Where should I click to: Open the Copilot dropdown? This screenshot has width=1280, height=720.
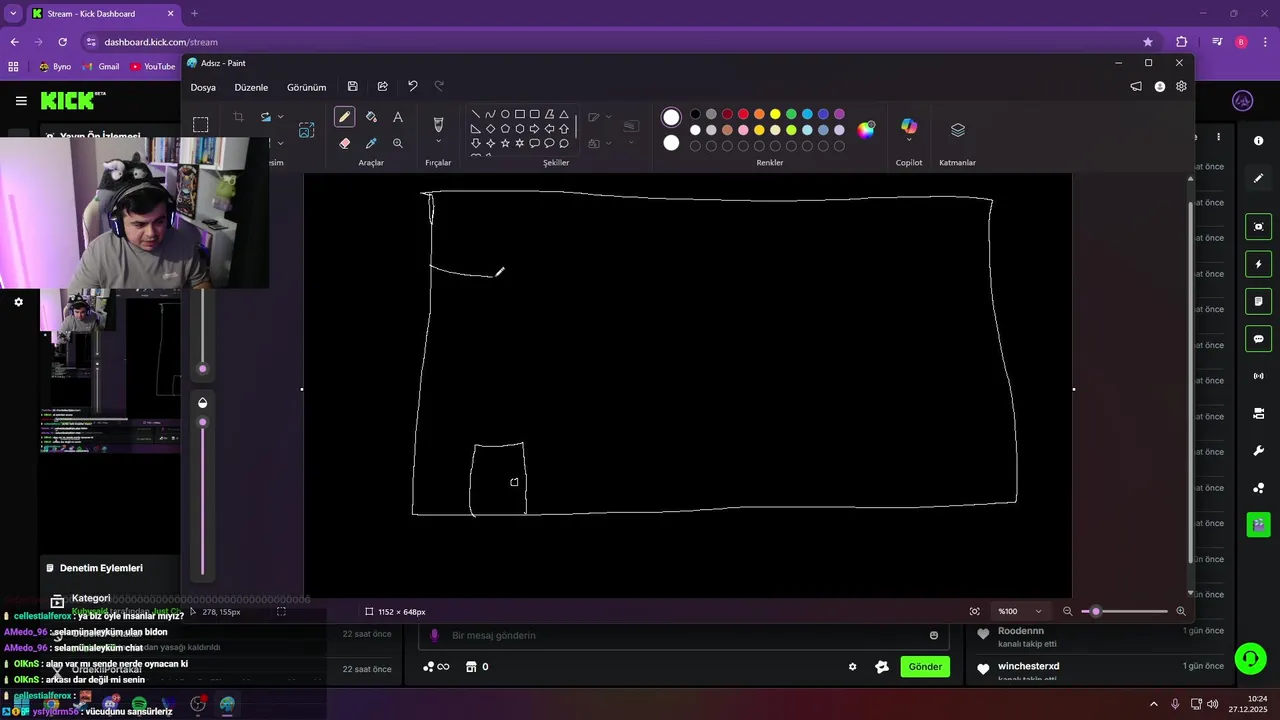(x=909, y=140)
